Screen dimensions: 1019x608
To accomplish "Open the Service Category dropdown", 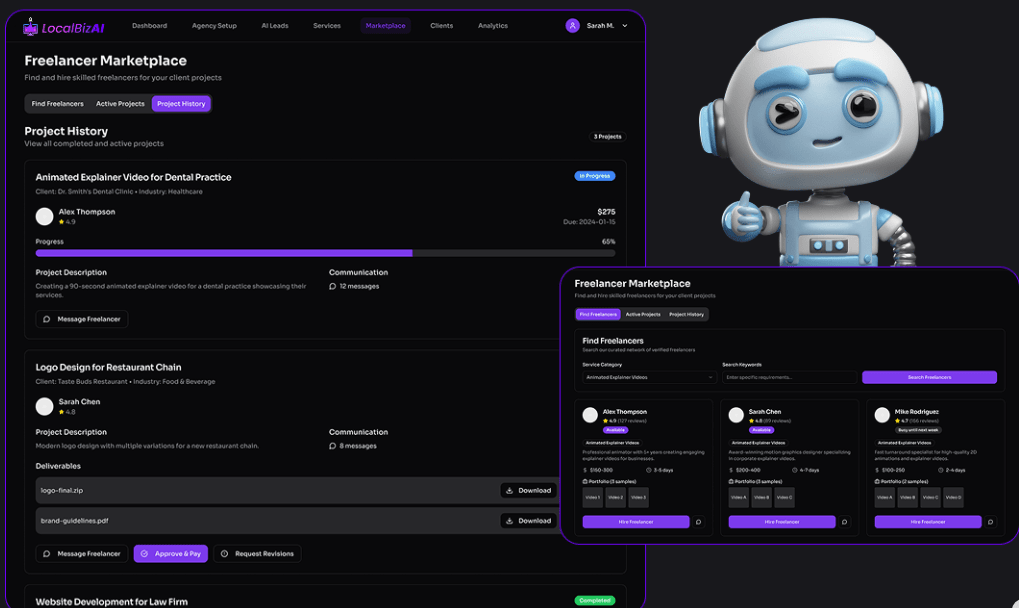I will pos(649,377).
